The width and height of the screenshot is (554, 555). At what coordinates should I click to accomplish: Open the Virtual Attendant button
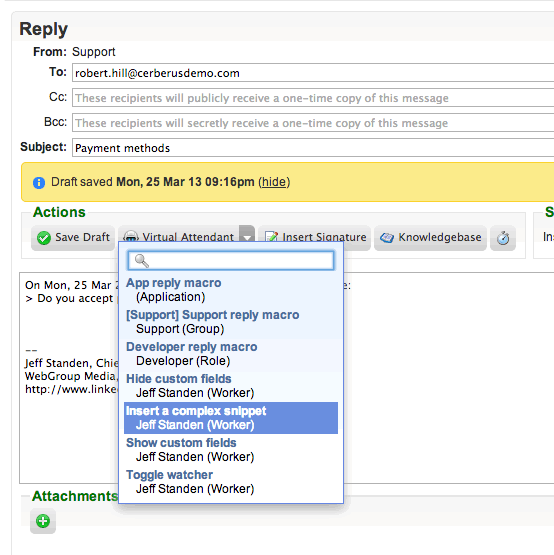pyautogui.click(x=179, y=234)
